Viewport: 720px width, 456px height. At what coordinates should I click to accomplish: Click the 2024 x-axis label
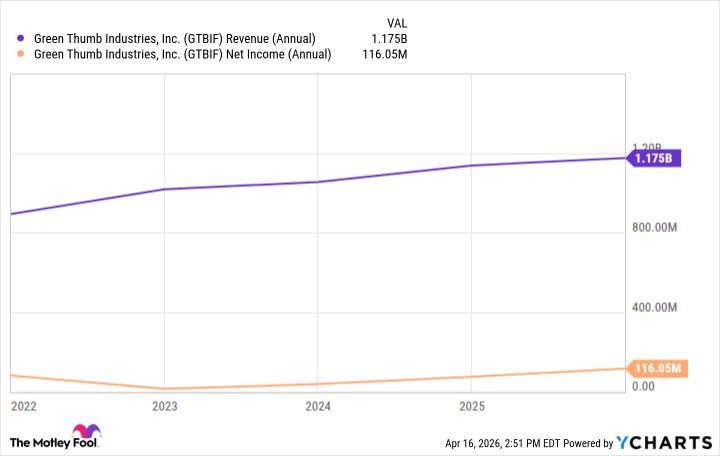coord(318,407)
